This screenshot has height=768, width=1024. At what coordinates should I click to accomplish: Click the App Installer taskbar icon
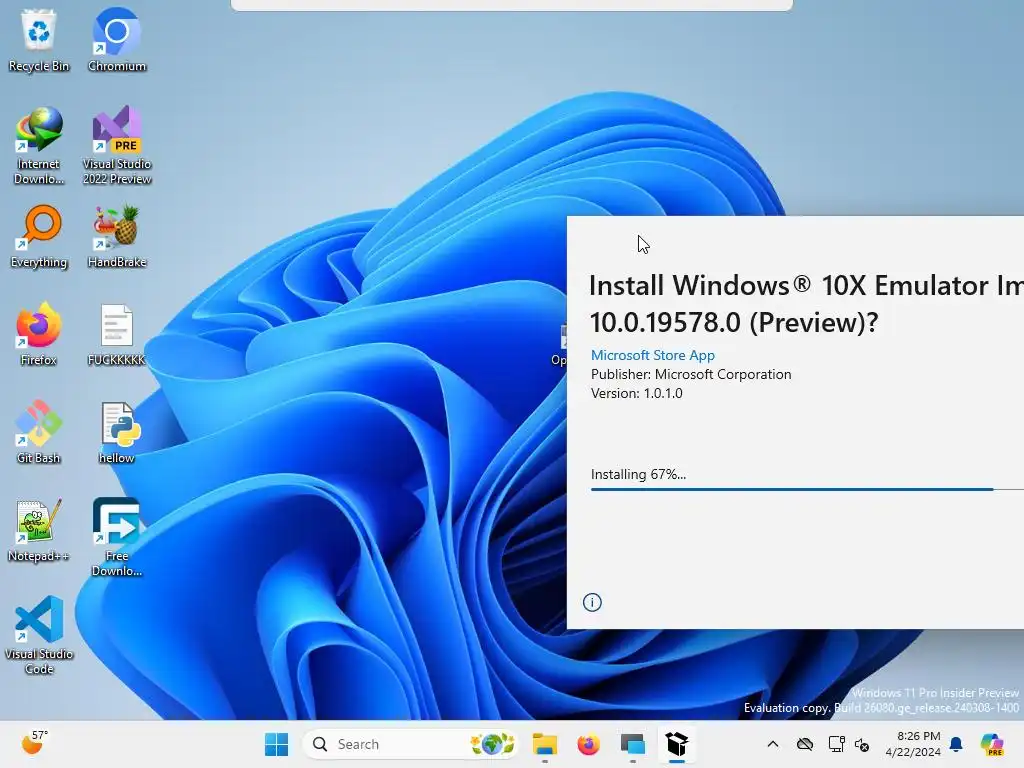[677, 744]
